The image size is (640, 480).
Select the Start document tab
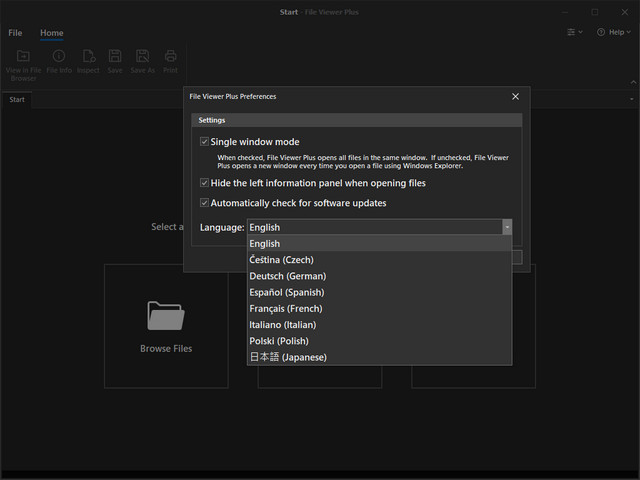[x=17, y=100]
